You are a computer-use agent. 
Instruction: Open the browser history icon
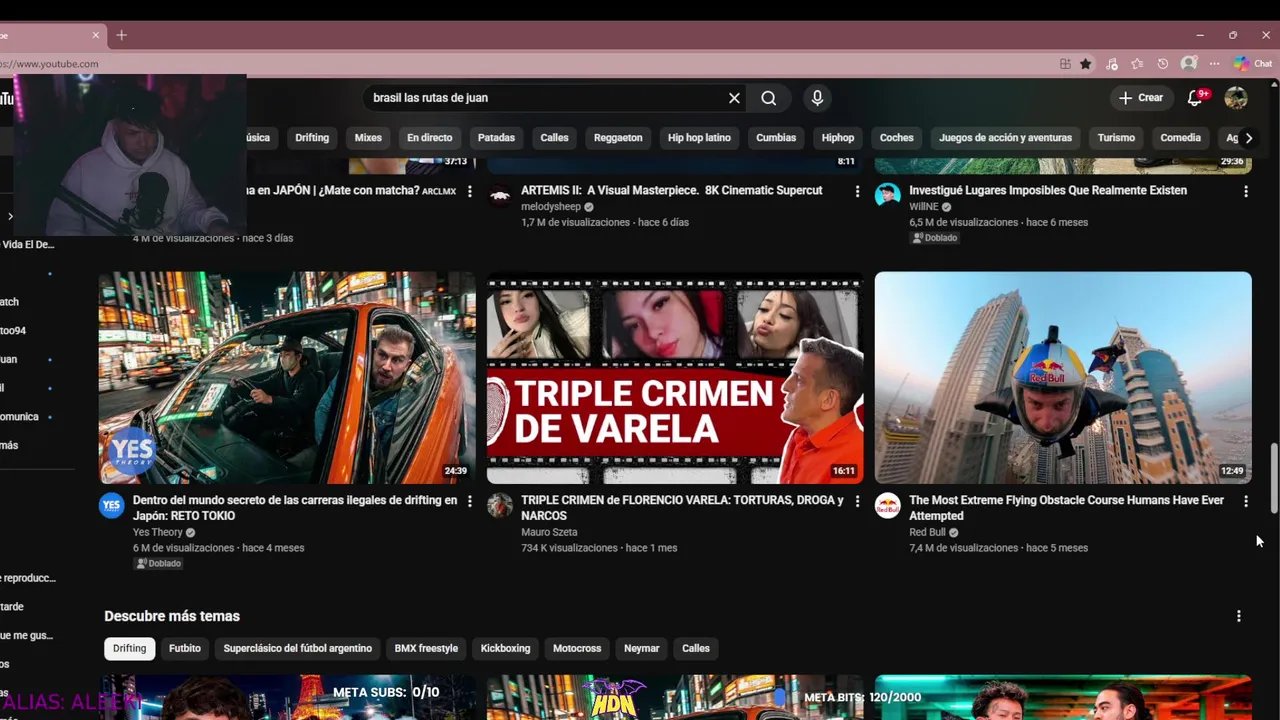tap(1162, 64)
